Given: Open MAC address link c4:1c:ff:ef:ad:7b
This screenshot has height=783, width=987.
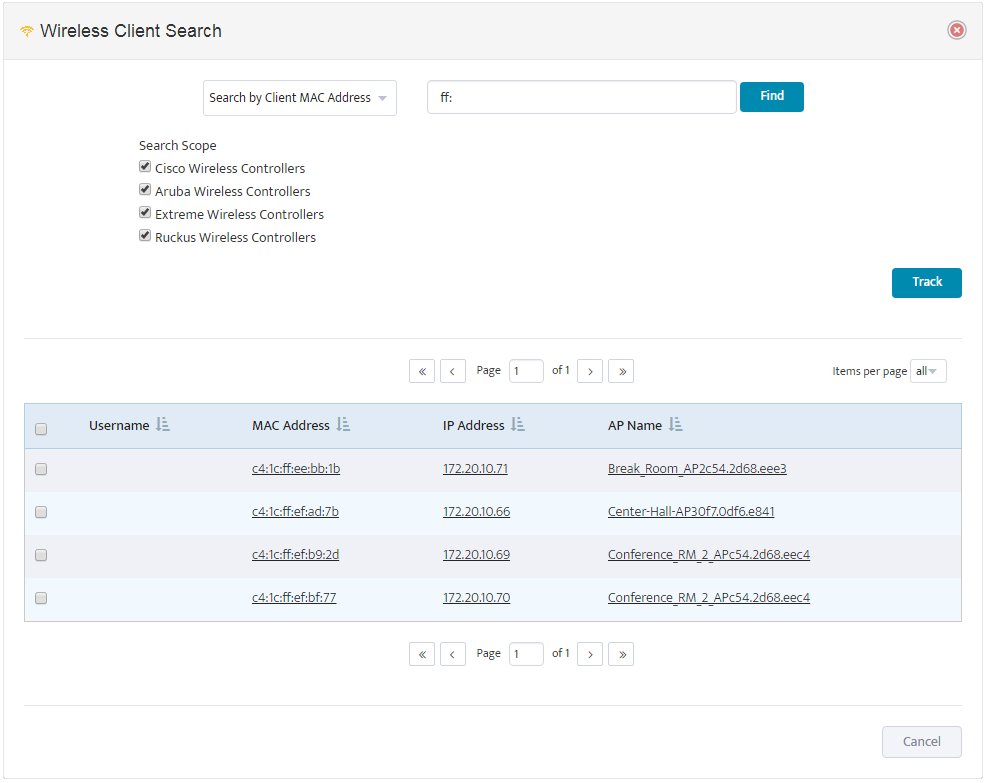Looking at the screenshot, I should coord(295,512).
